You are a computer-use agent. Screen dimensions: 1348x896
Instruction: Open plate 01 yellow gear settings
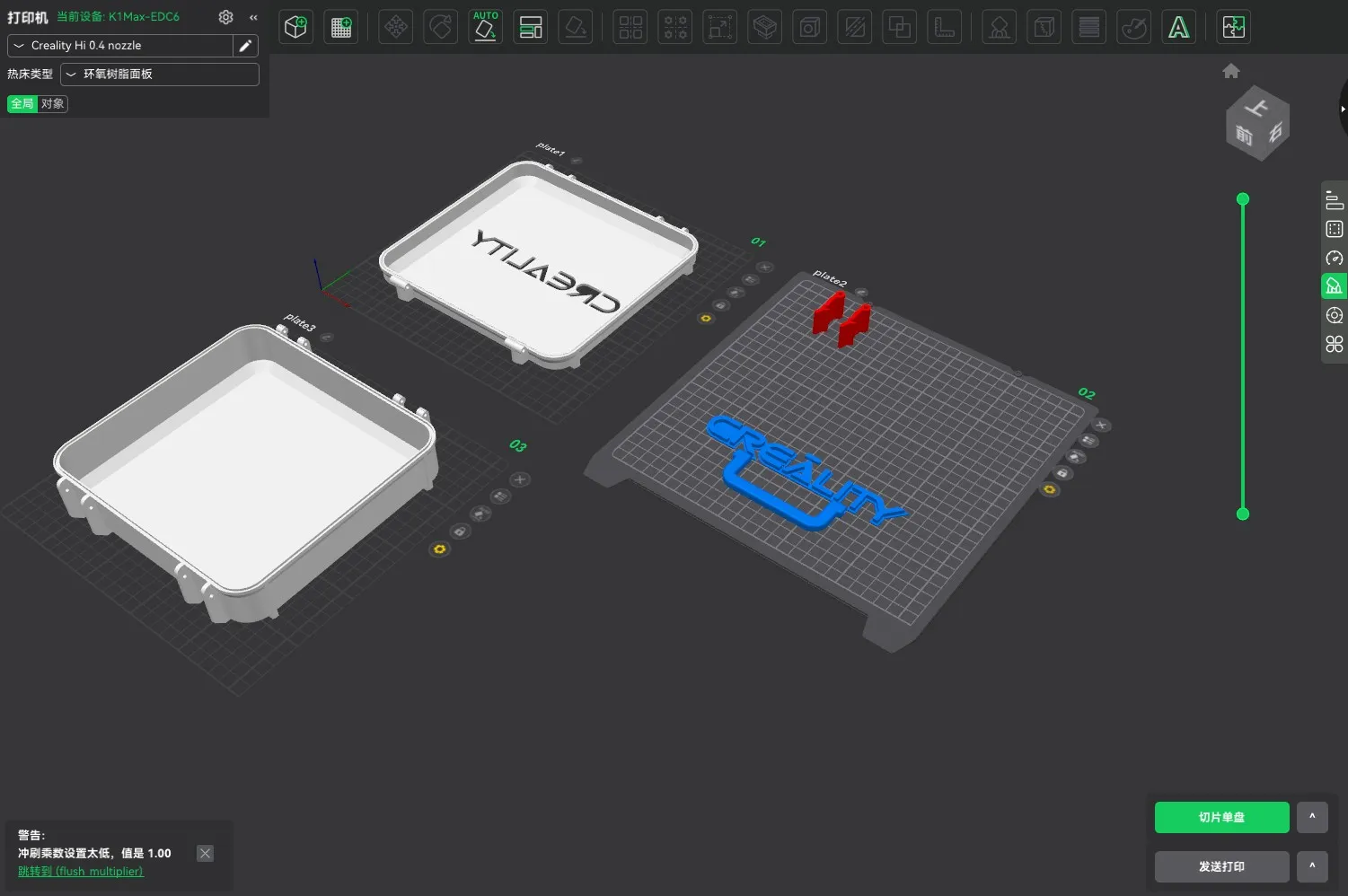(x=705, y=318)
